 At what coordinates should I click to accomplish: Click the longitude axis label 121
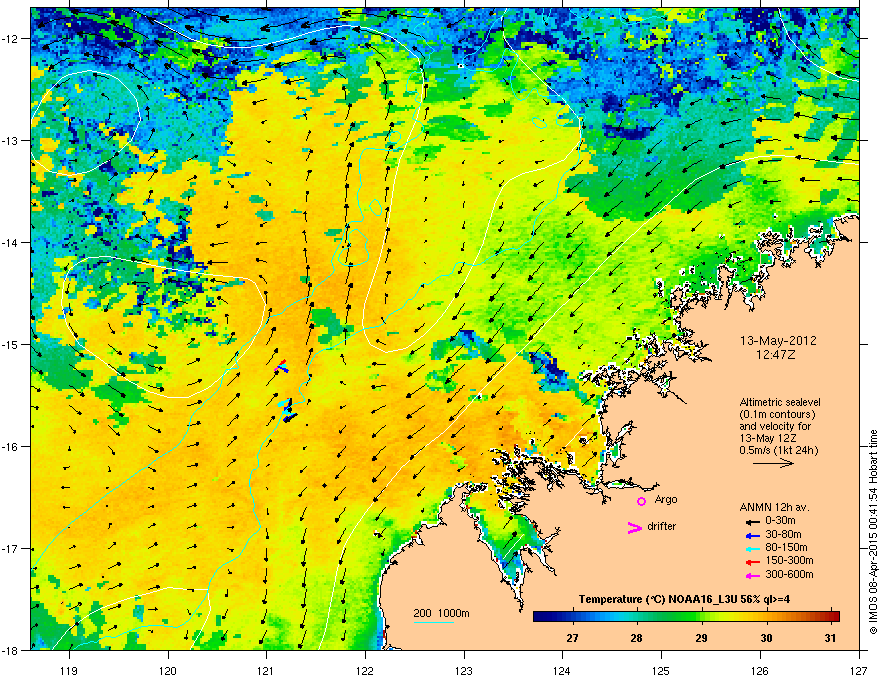tap(266, 670)
